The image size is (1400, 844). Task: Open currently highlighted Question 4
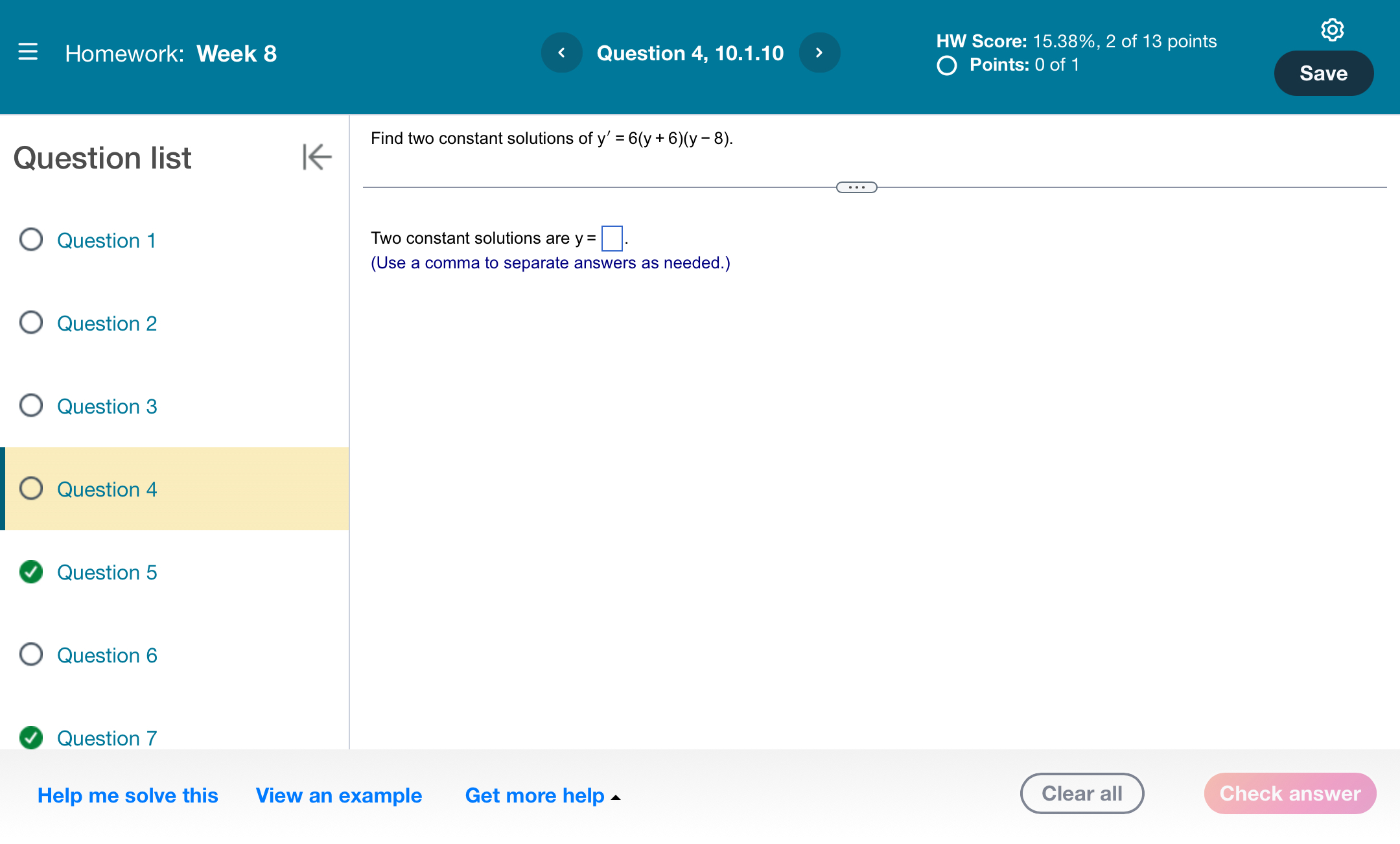107,489
